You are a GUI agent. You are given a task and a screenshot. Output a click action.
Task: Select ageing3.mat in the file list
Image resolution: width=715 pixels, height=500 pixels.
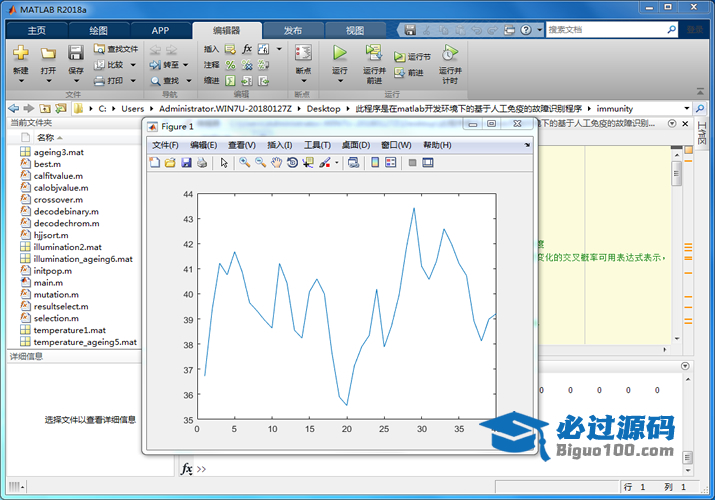[59, 152]
